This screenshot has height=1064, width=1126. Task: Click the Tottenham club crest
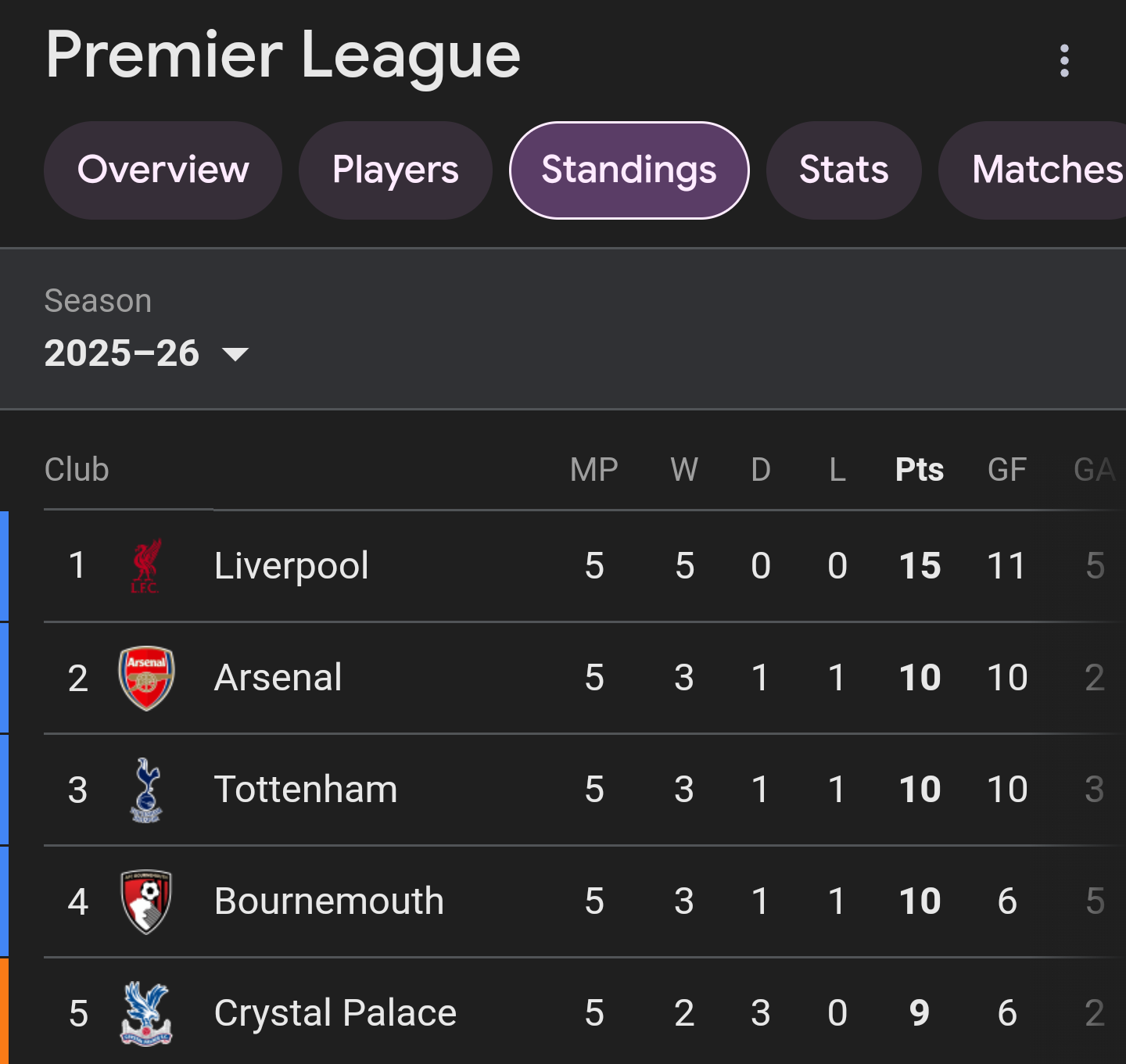click(146, 790)
